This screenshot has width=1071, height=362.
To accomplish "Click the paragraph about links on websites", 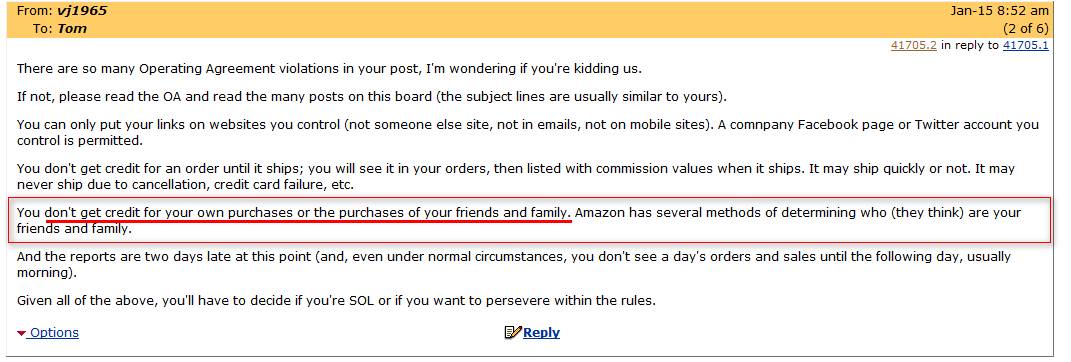I will click(x=527, y=133).
